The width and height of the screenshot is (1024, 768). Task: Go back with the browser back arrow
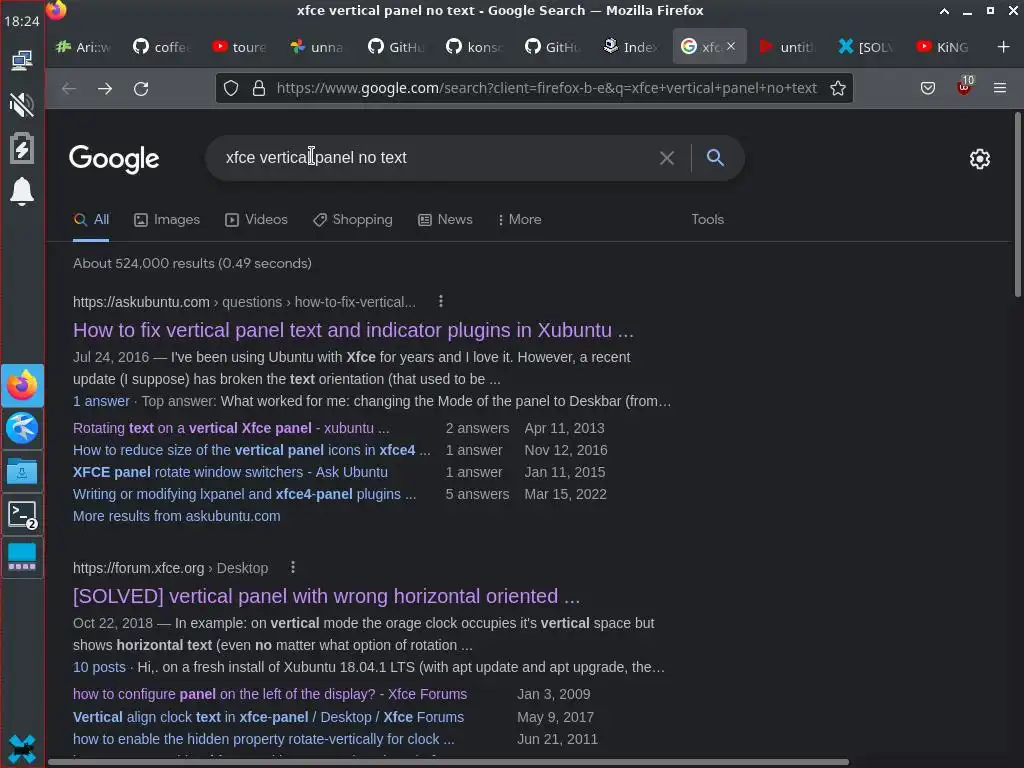tap(69, 88)
